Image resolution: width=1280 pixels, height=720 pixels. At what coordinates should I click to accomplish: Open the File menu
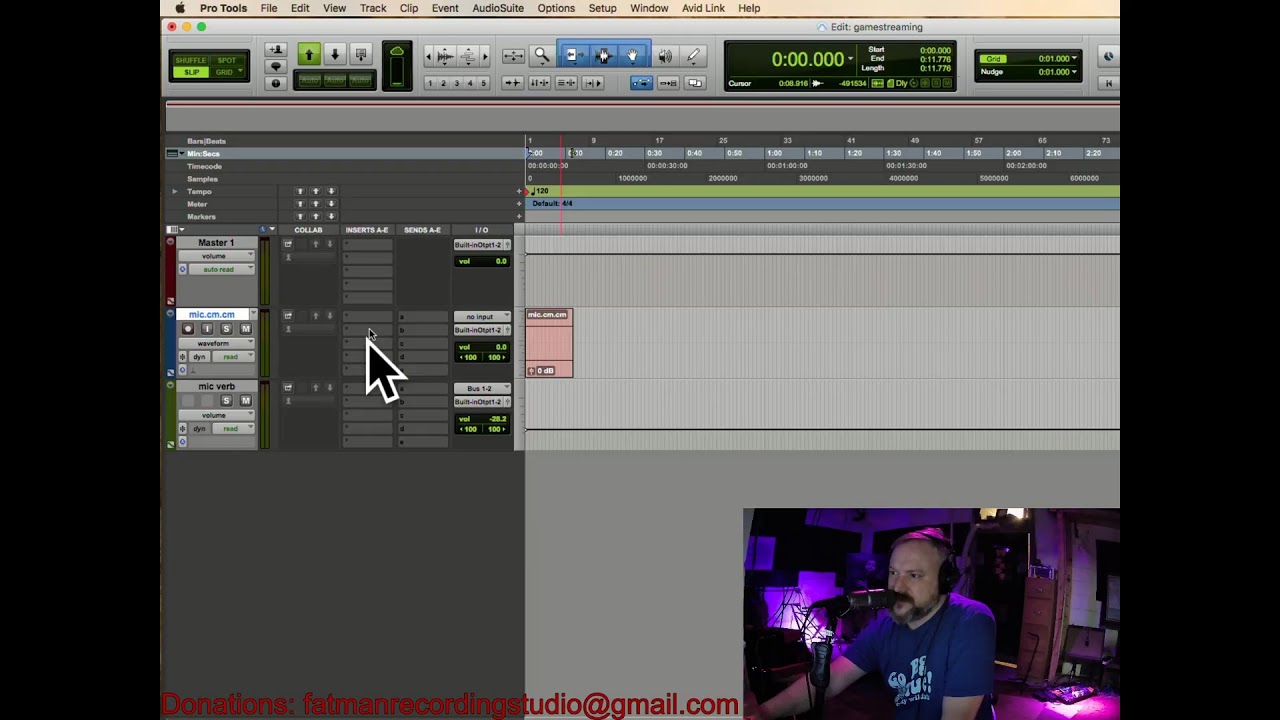(269, 8)
